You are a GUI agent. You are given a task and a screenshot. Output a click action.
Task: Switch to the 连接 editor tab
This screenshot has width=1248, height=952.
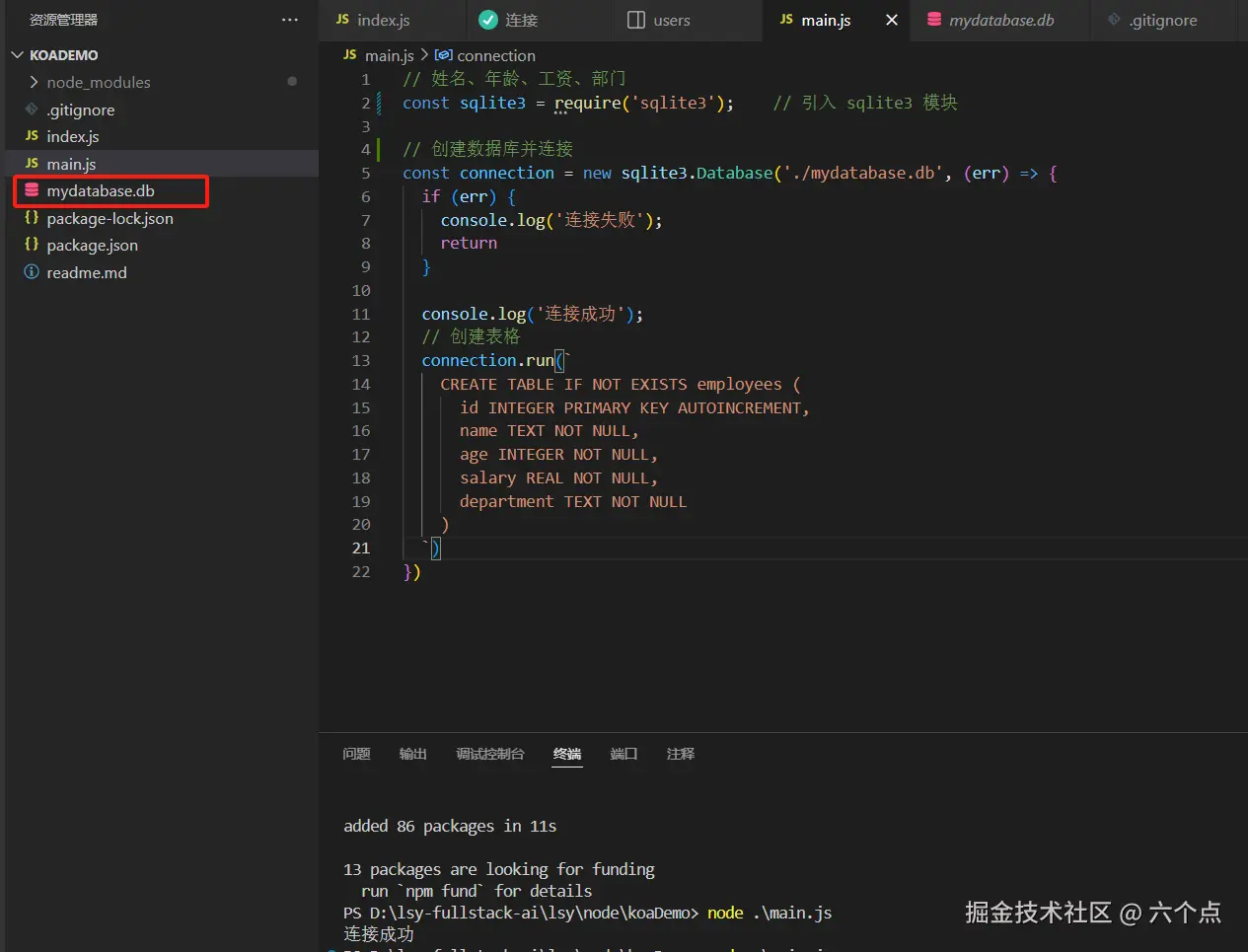click(x=522, y=20)
